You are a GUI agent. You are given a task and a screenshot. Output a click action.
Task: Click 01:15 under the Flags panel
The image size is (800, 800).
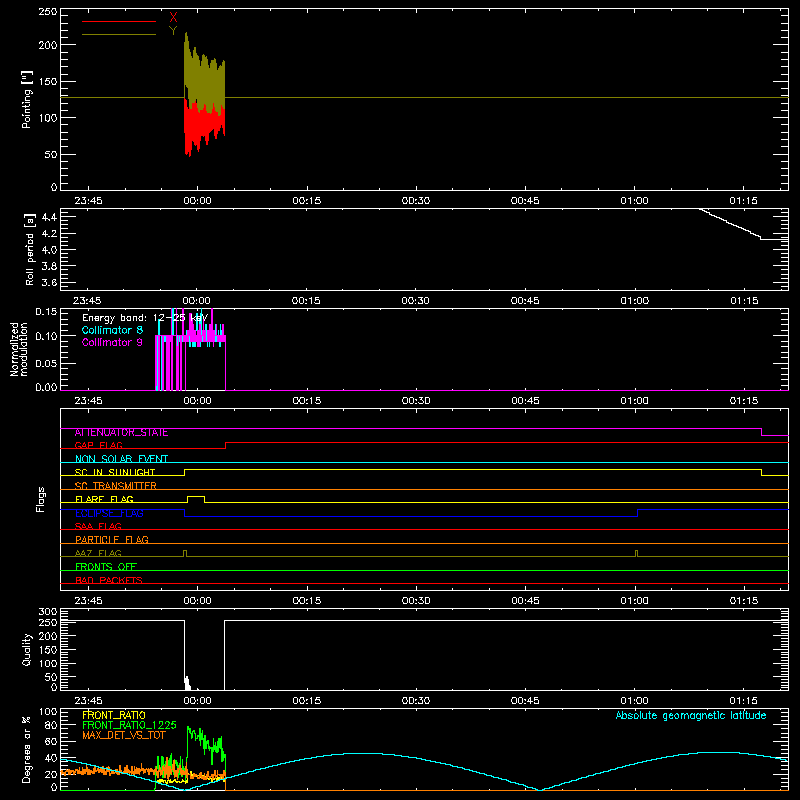tap(744, 601)
